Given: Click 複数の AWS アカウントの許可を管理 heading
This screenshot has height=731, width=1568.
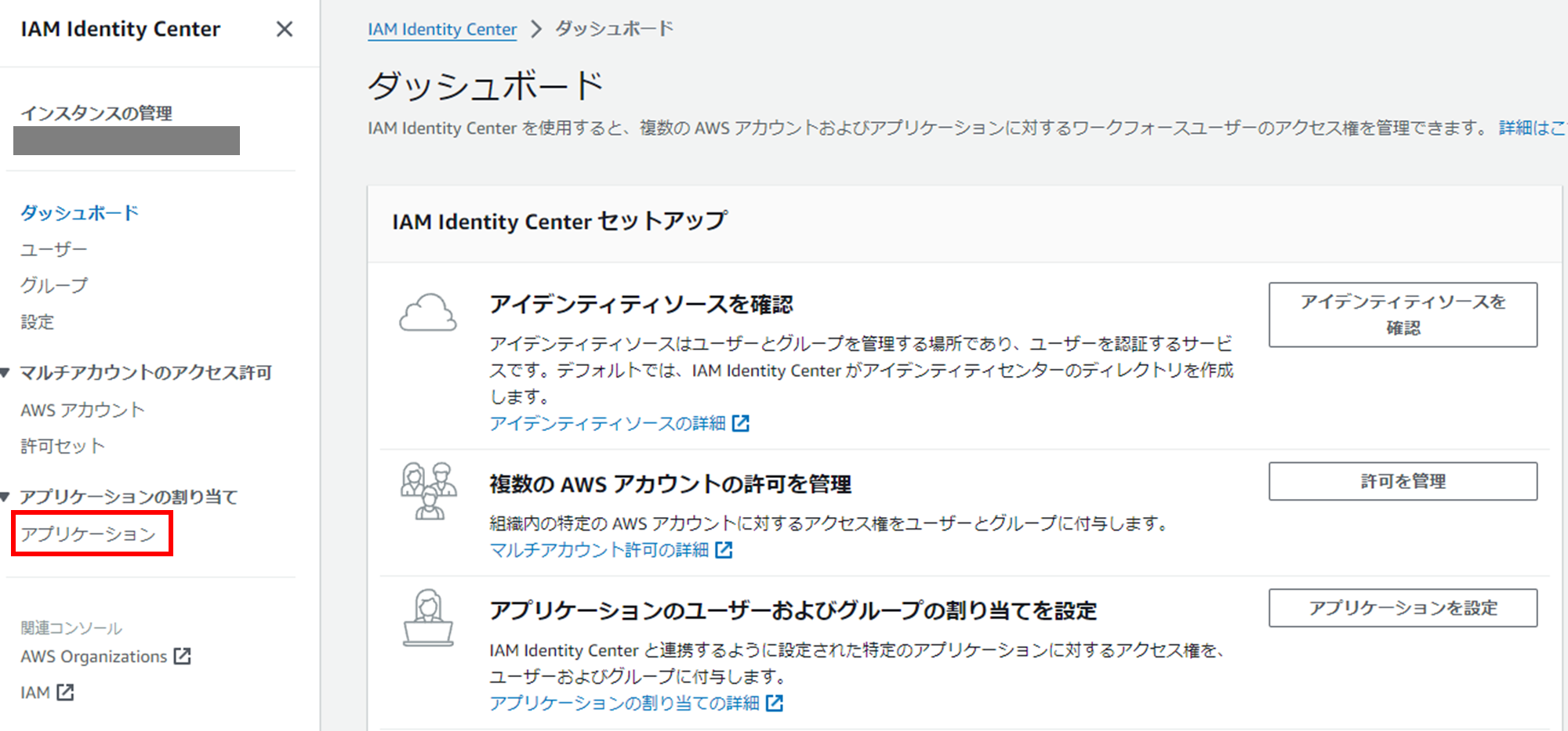Looking at the screenshot, I should (670, 484).
